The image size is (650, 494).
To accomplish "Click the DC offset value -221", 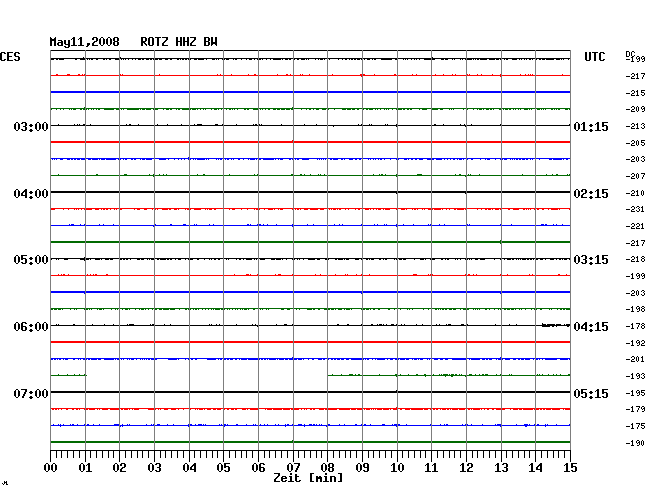I will point(635,226).
